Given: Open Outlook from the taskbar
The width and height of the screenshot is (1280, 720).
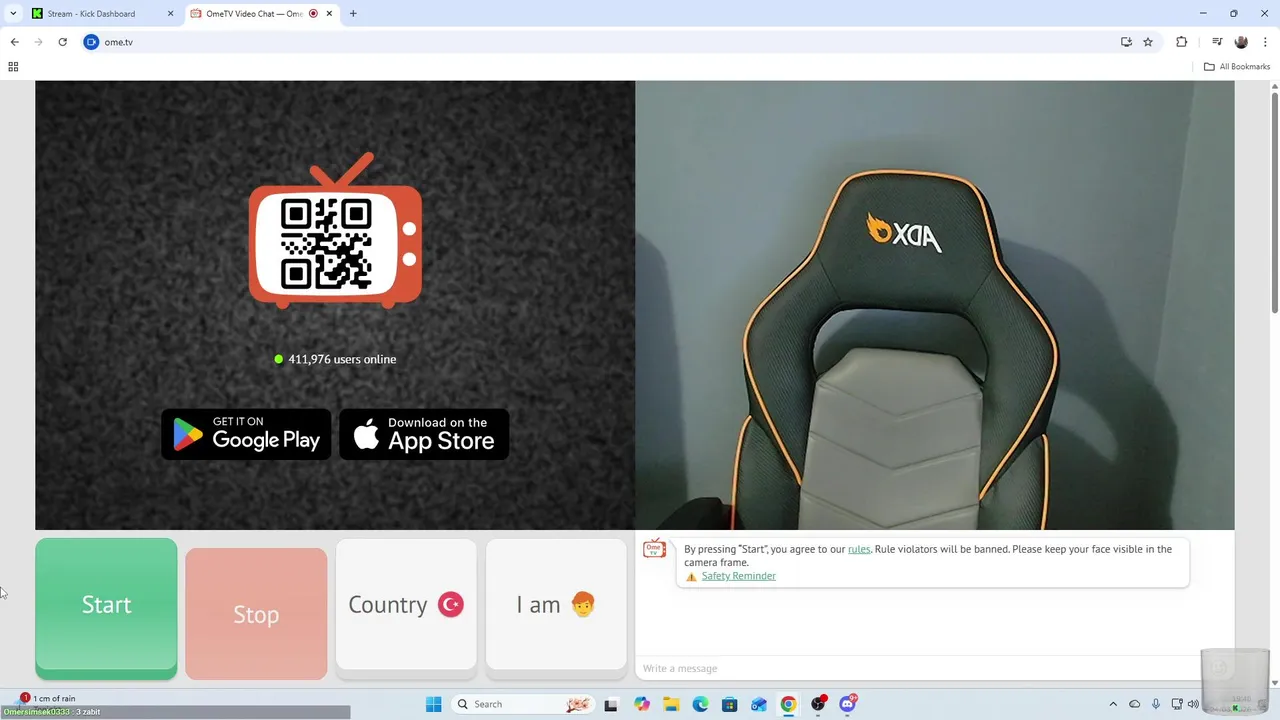Looking at the screenshot, I should (x=759, y=704).
